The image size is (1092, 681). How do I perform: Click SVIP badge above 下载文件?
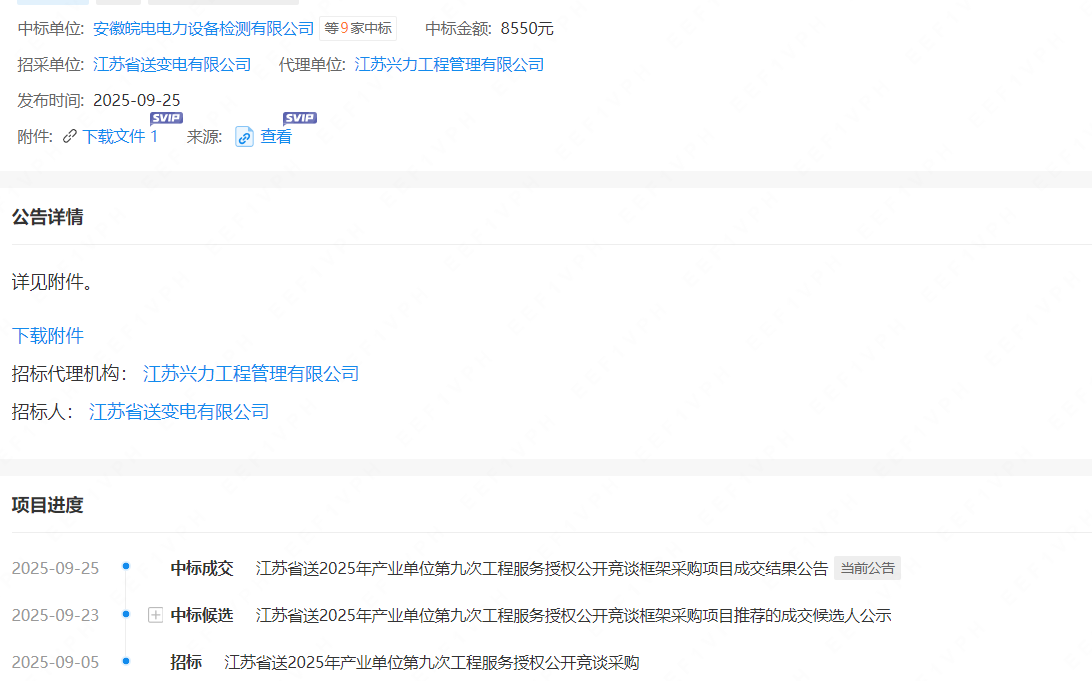click(166, 118)
